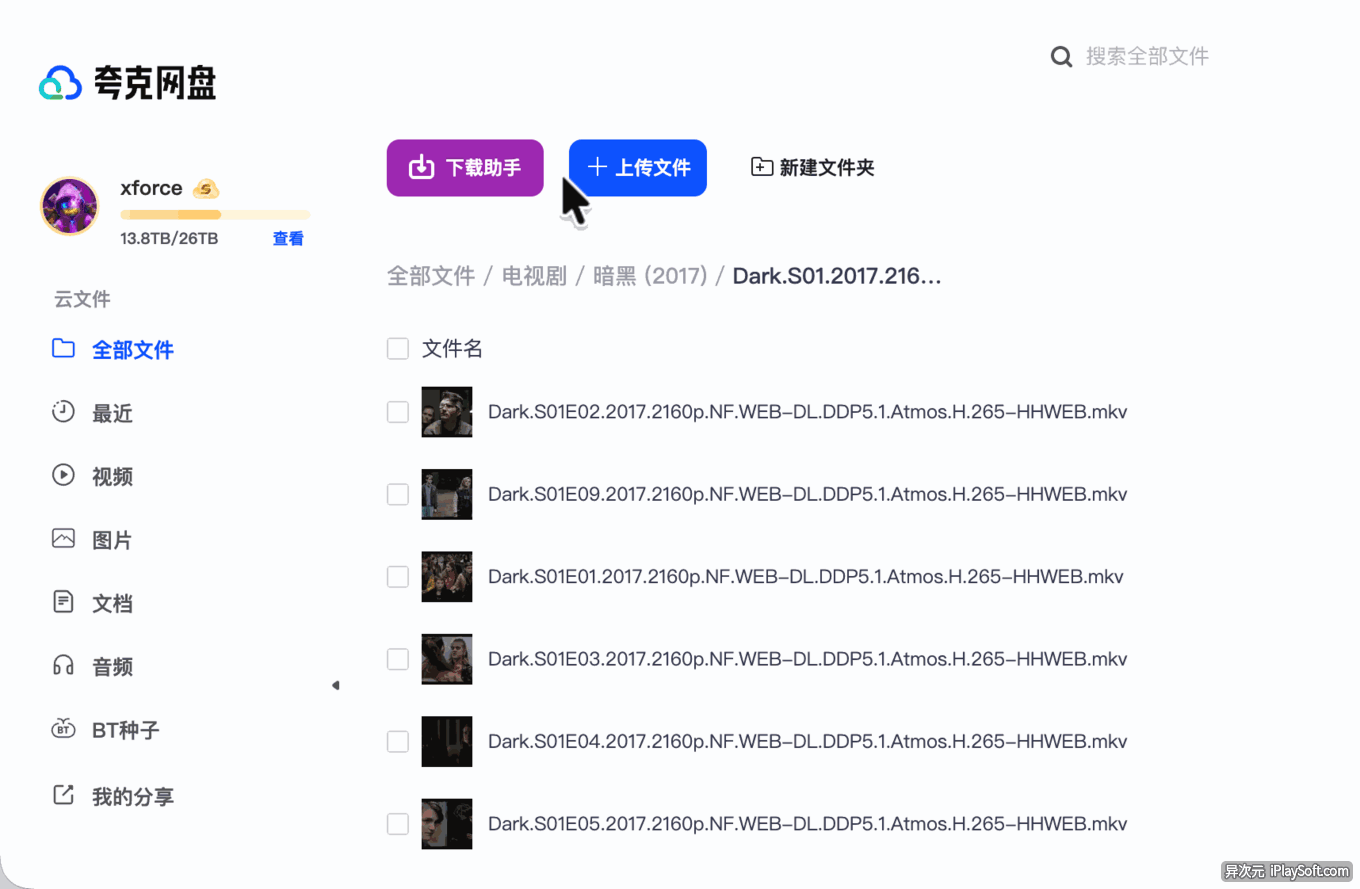The image size is (1360, 889).
Task: Open the Video category play icon
Action: pos(63,476)
